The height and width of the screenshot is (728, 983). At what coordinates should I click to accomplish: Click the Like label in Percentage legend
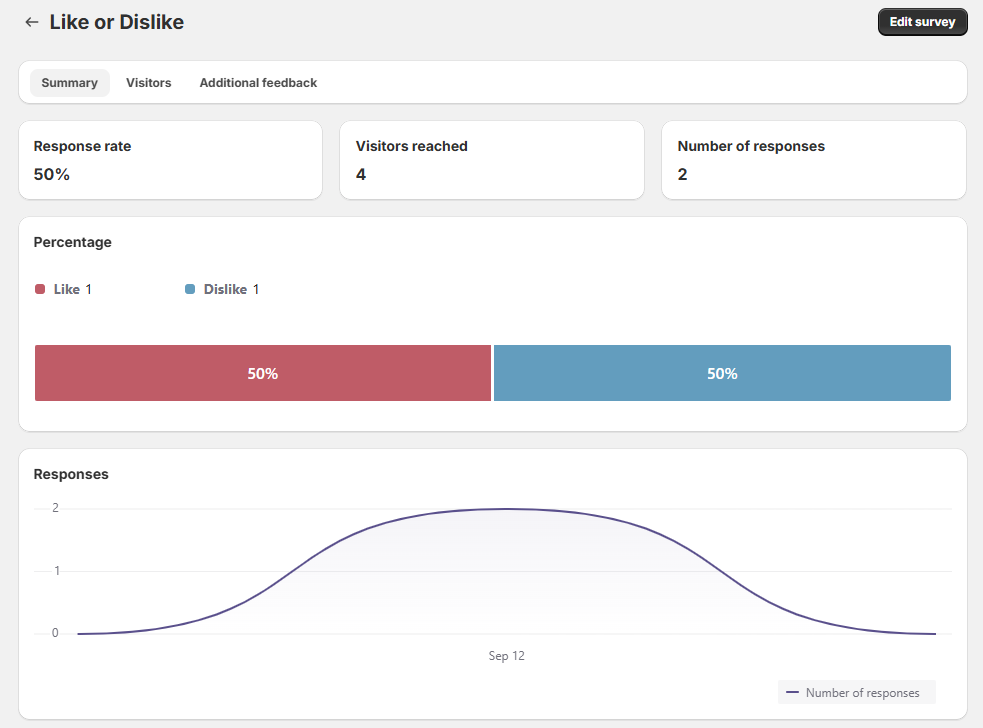67,289
